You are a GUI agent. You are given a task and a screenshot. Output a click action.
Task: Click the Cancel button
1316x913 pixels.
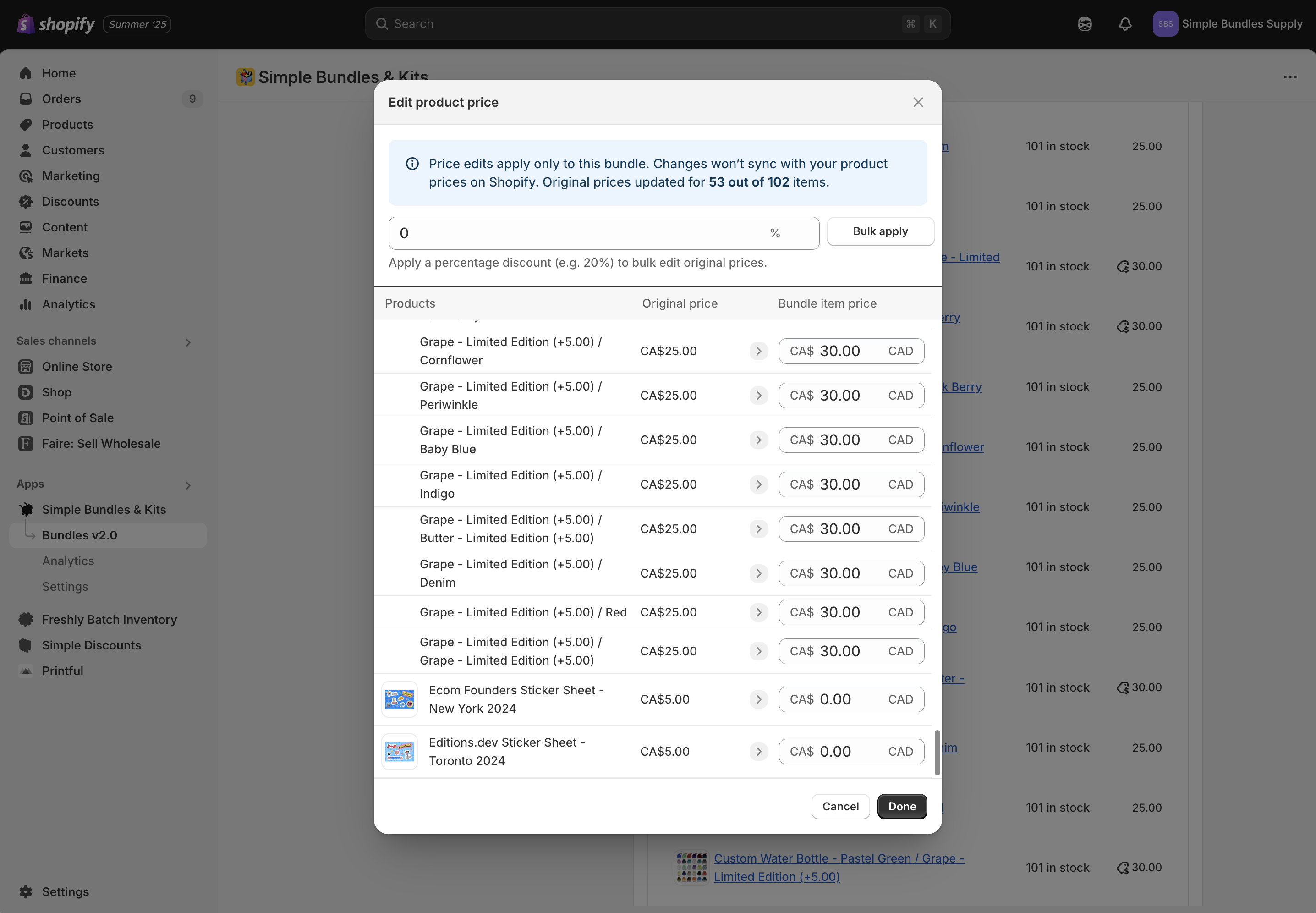click(x=840, y=807)
